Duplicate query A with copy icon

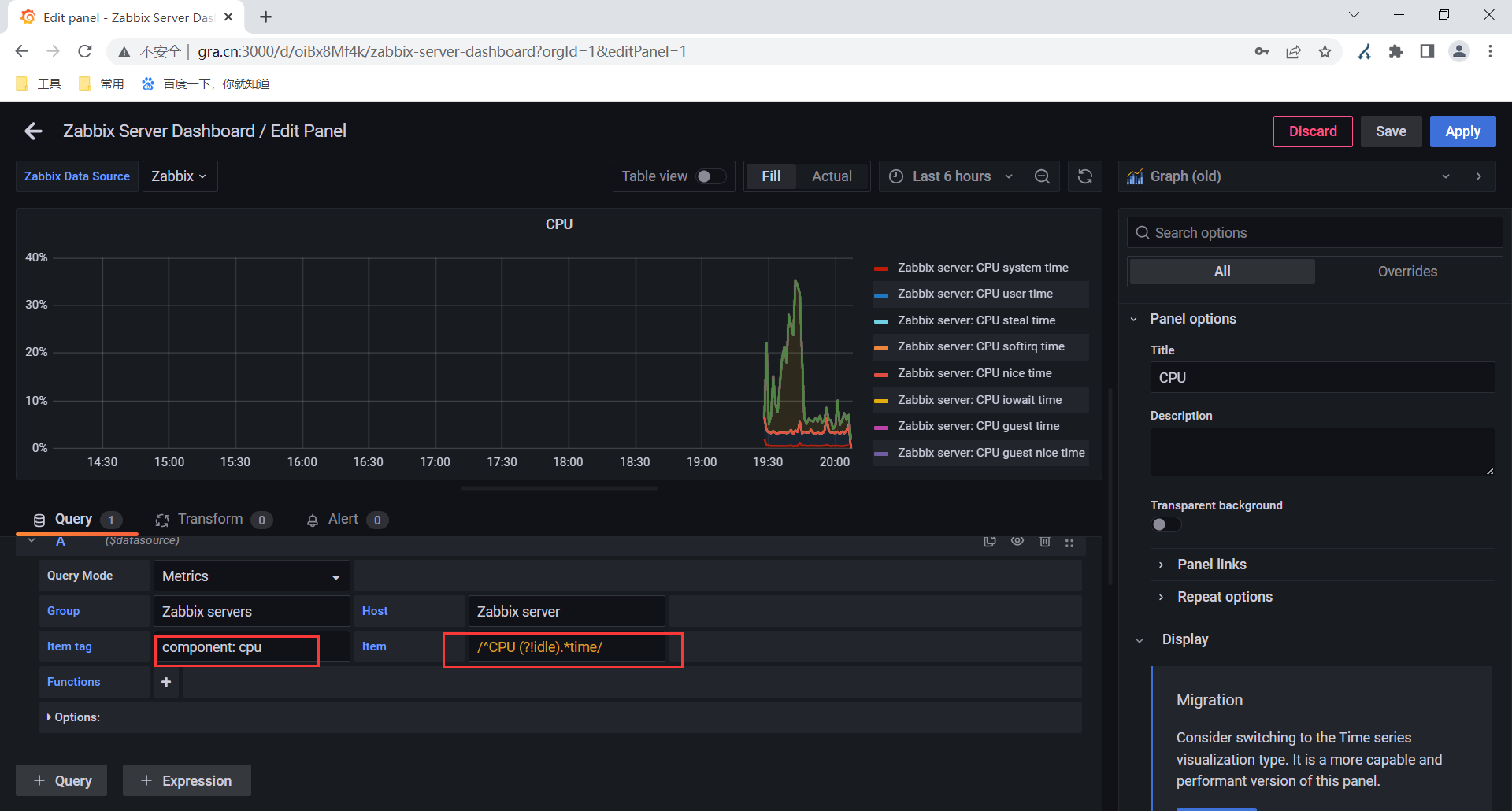[990, 541]
